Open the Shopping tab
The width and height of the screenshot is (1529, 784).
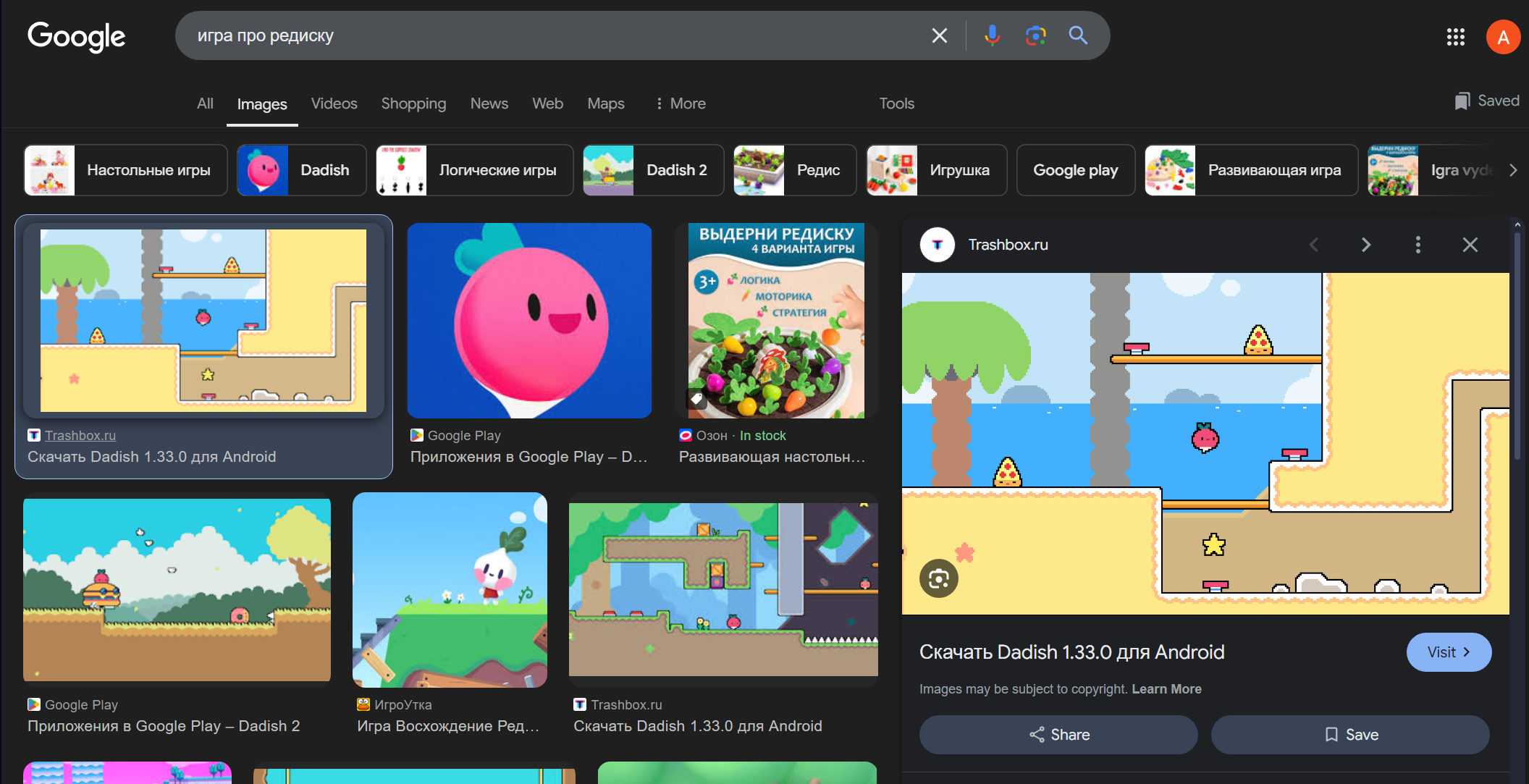(x=414, y=104)
